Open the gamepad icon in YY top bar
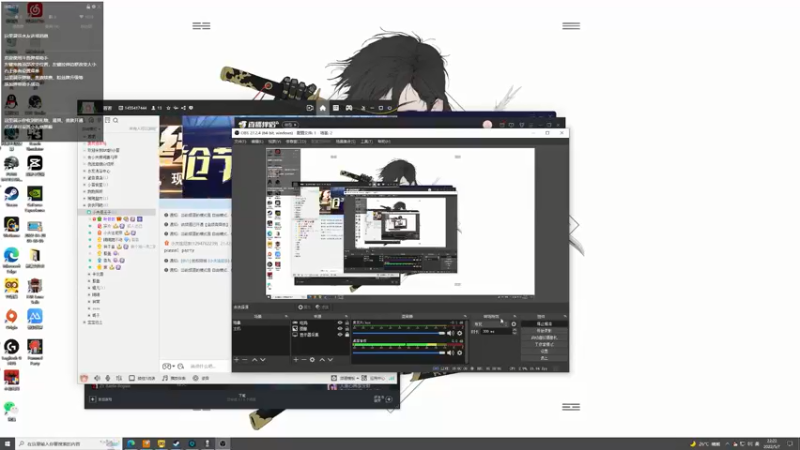Viewport: 800px width, 450px height. click(349, 108)
